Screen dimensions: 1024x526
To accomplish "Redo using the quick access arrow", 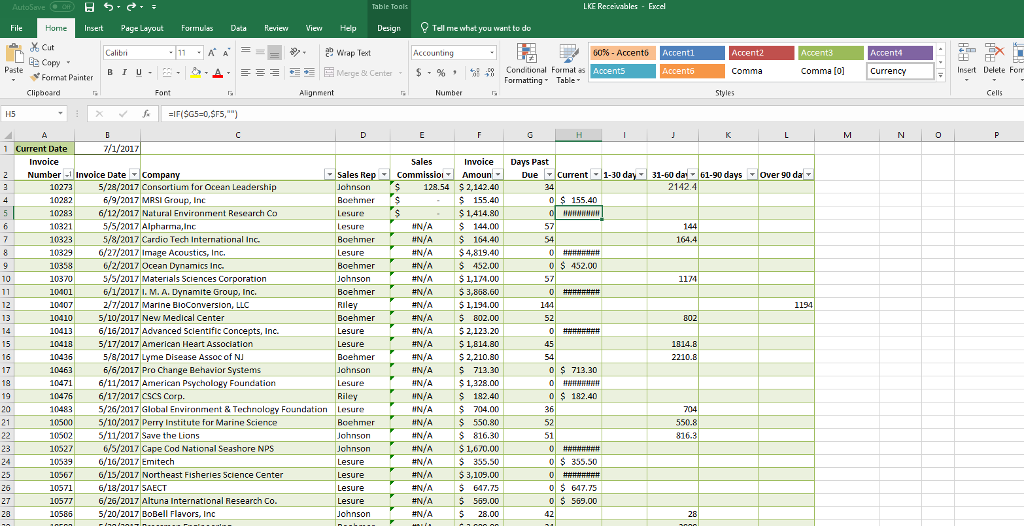I will pos(131,7).
